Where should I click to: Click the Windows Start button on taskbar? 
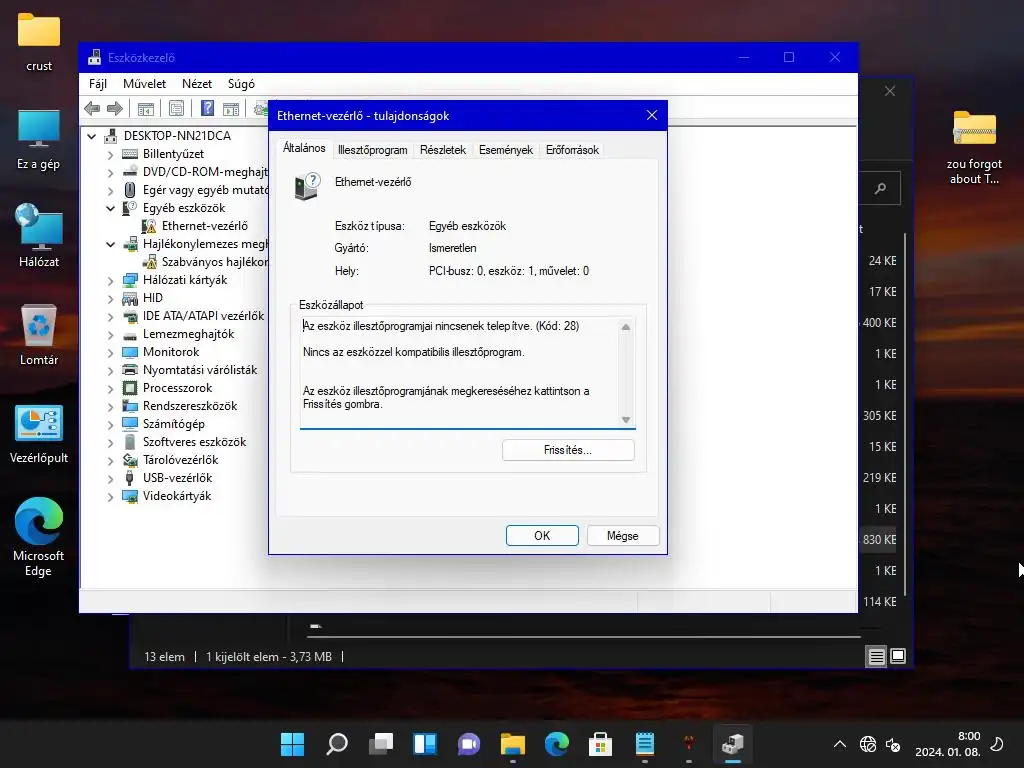292,744
